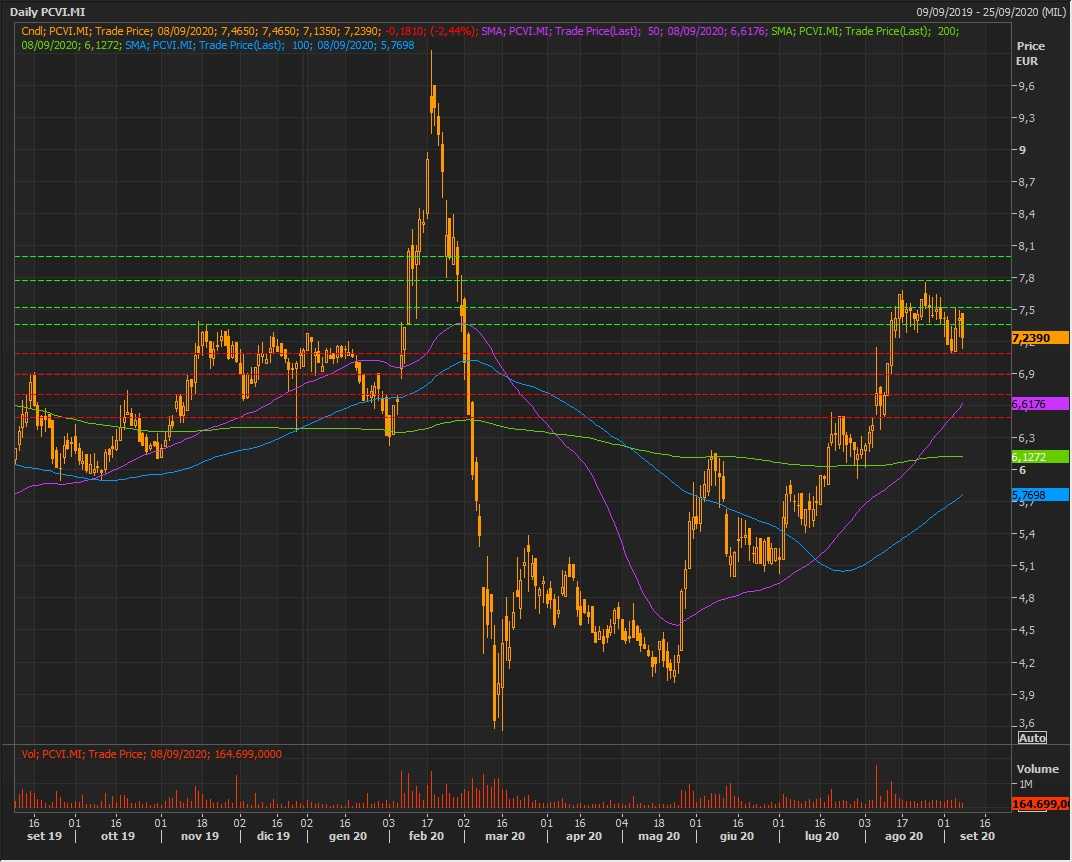Select the 09/09/2019 - 25/09/2020 date range label

(990, 12)
